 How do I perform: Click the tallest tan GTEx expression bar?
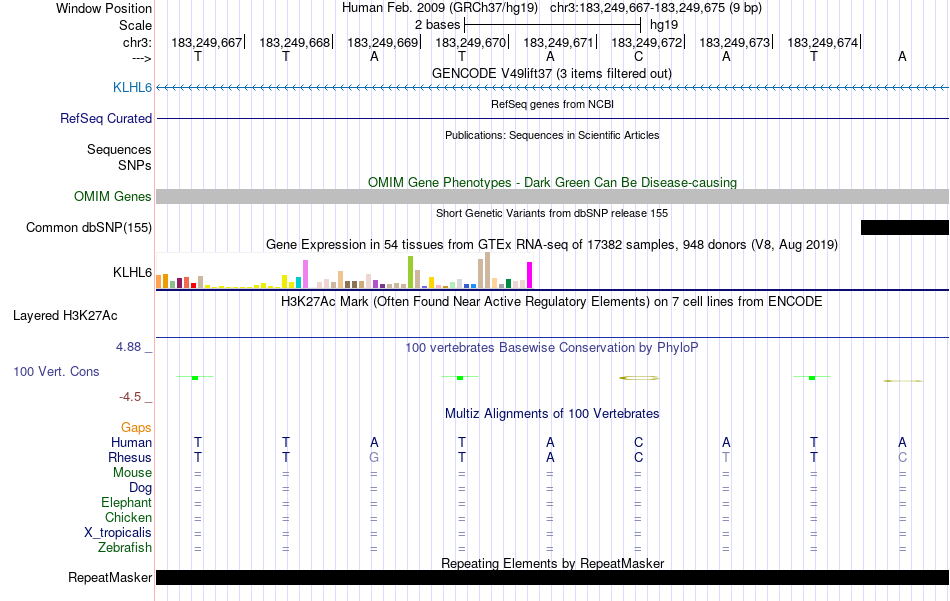[x=487, y=270]
